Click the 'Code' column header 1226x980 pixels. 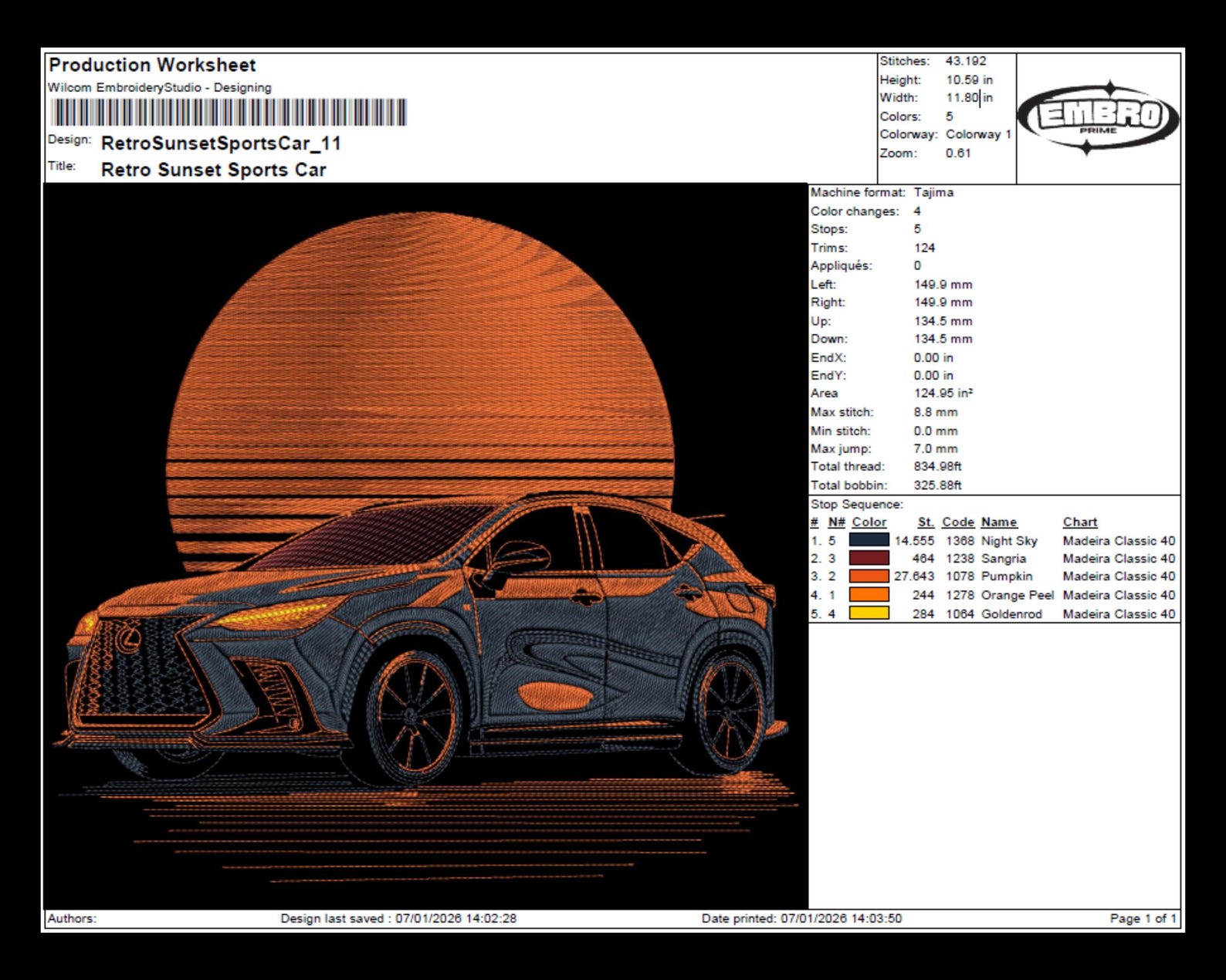click(958, 522)
